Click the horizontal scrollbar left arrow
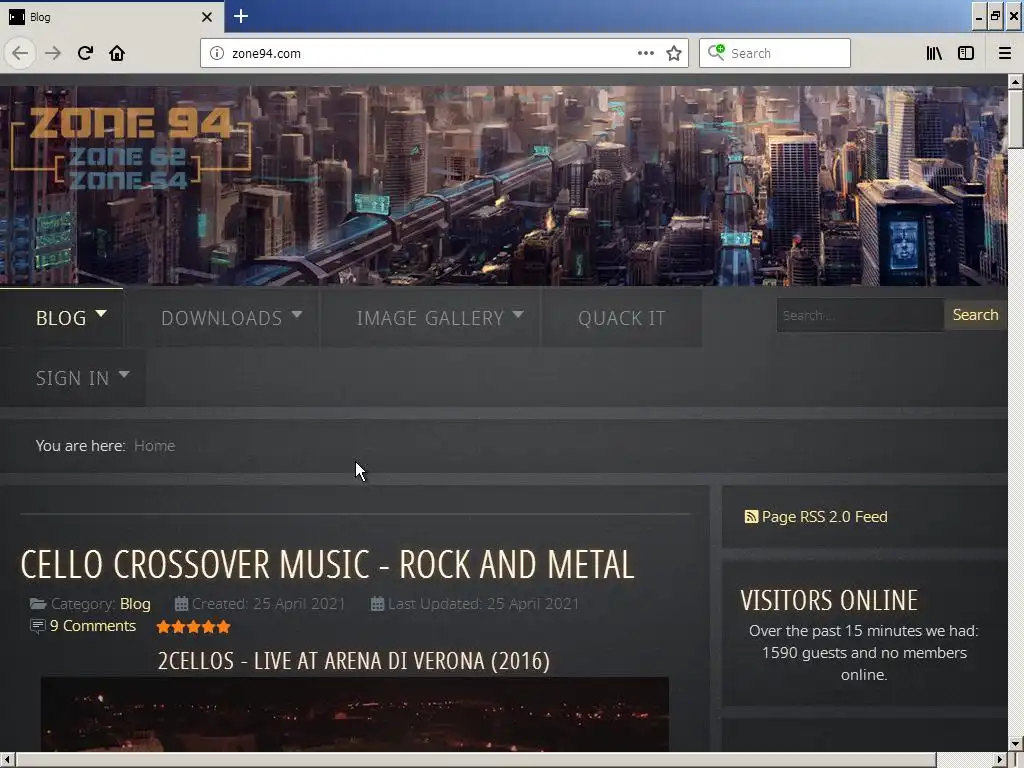This screenshot has height=768, width=1024. point(6,760)
